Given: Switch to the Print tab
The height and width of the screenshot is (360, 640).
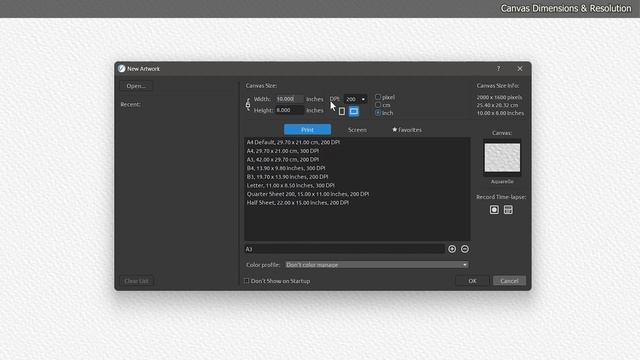Looking at the screenshot, I should point(307,129).
